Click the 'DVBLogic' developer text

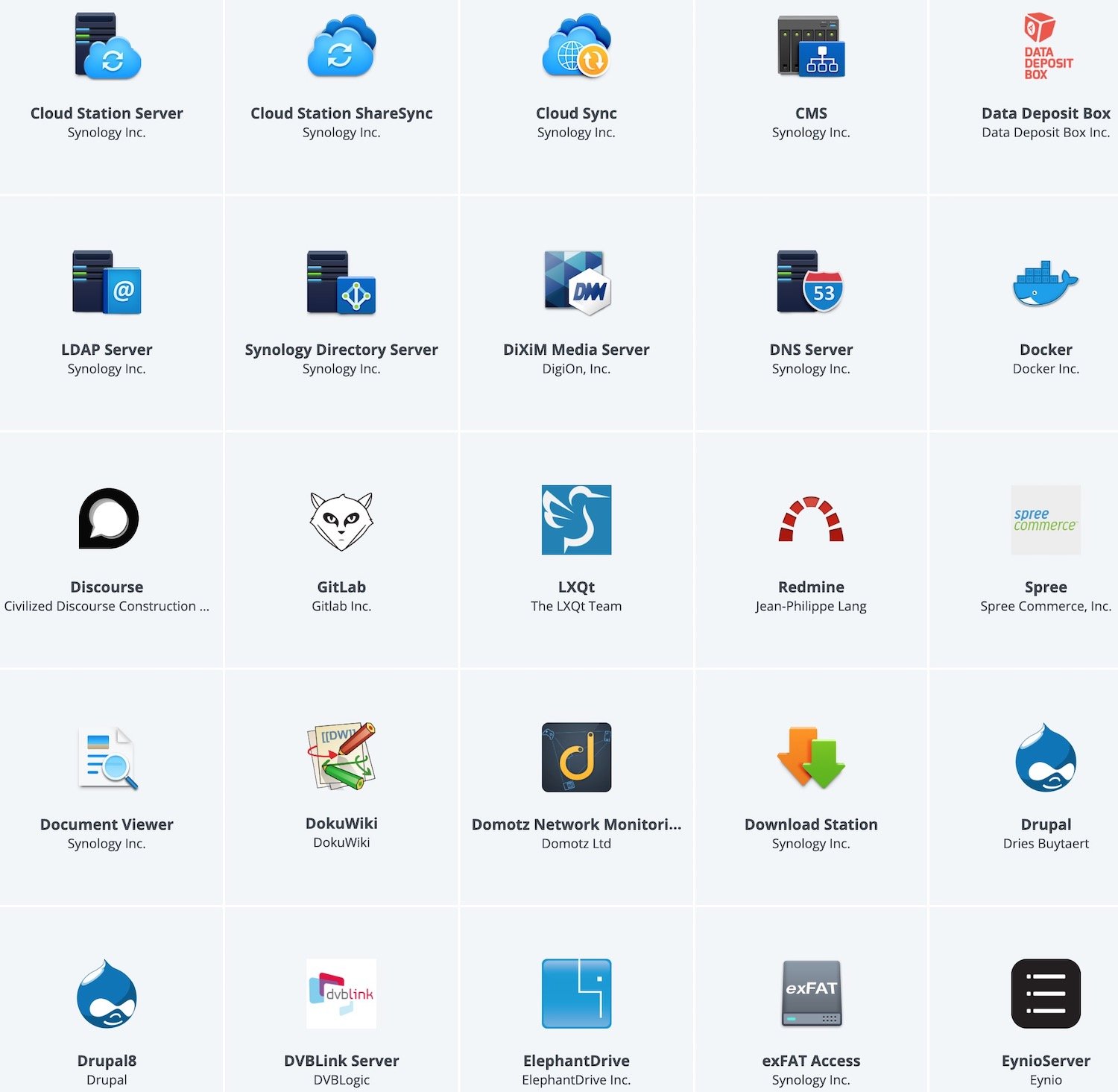[341, 1079]
